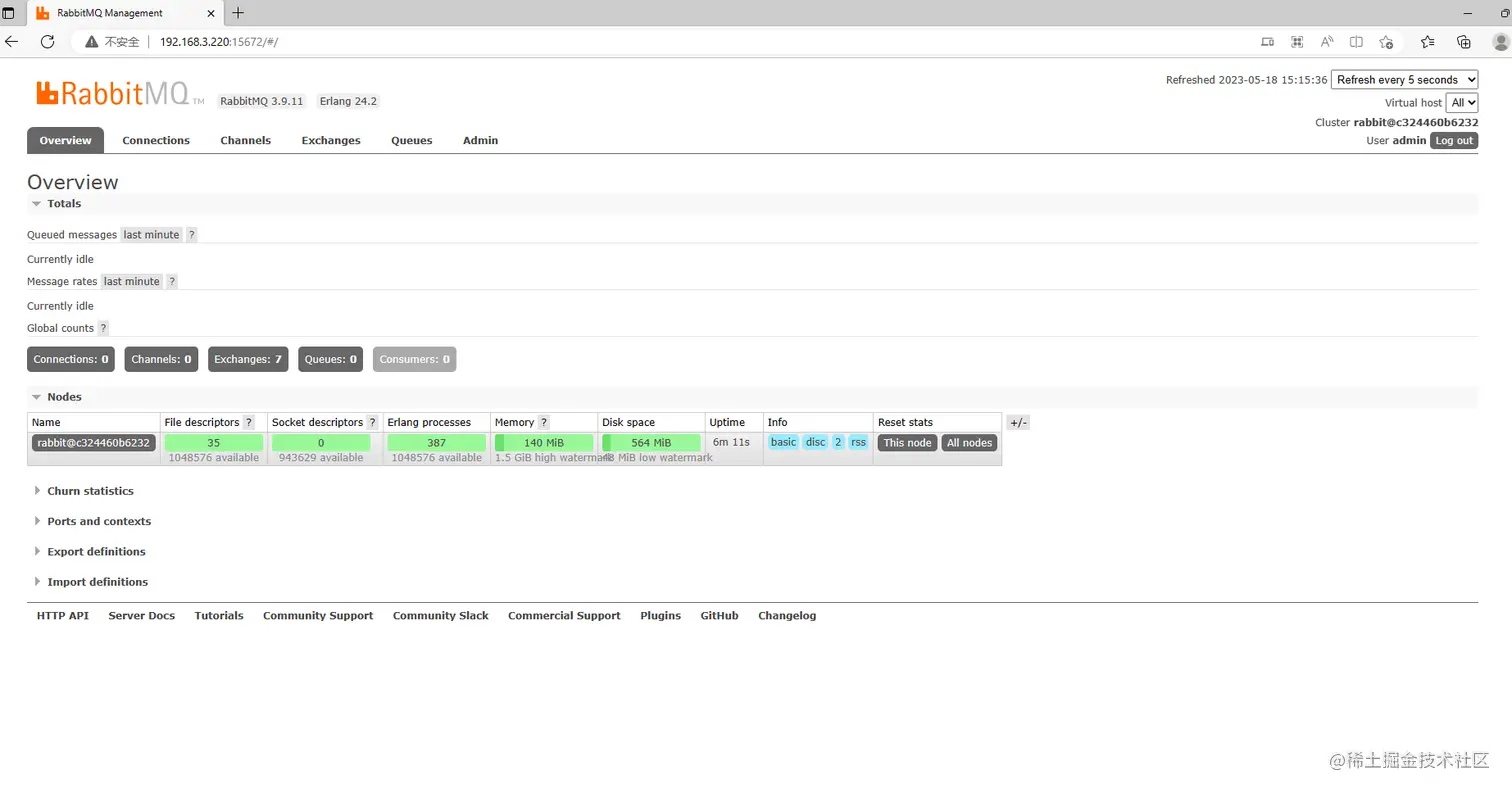Change Message rates last minute range
This screenshot has width=1512, height=793.
(132, 282)
